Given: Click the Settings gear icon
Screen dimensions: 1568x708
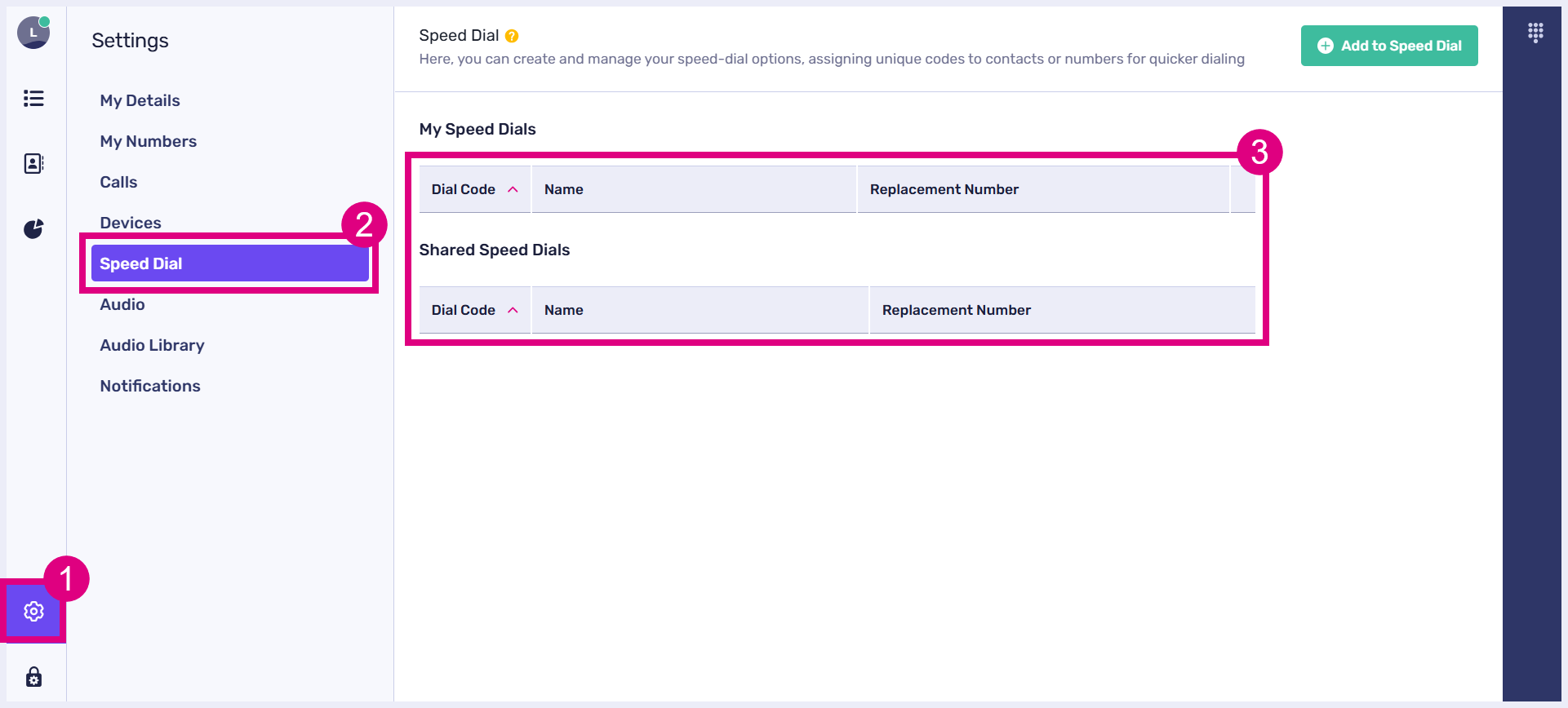Looking at the screenshot, I should 33,611.
